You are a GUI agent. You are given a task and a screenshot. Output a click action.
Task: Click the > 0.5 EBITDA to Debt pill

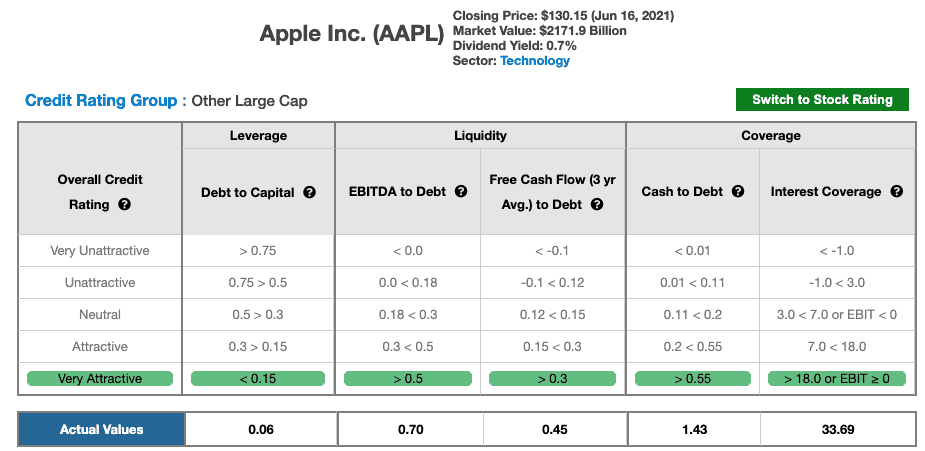coord(408,378)
